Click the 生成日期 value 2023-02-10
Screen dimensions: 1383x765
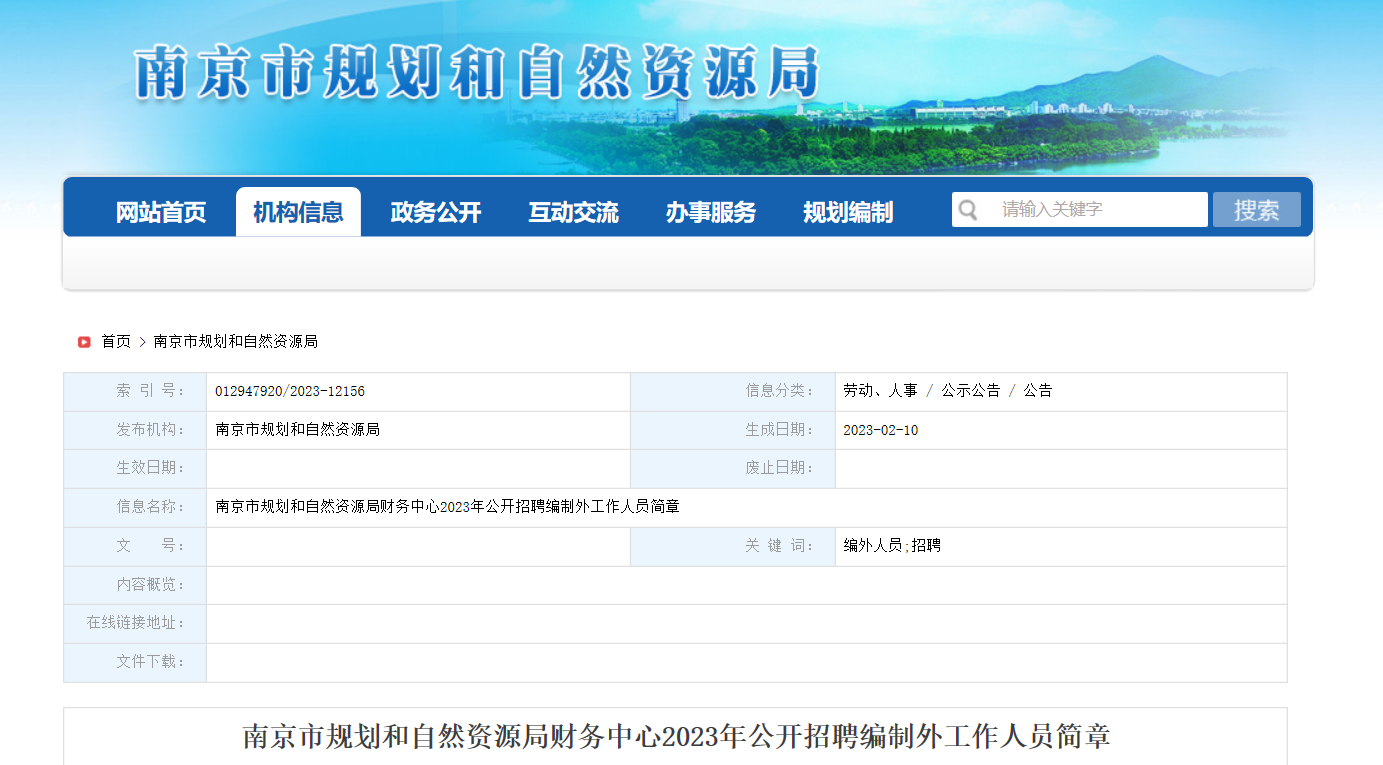(880, 430)
